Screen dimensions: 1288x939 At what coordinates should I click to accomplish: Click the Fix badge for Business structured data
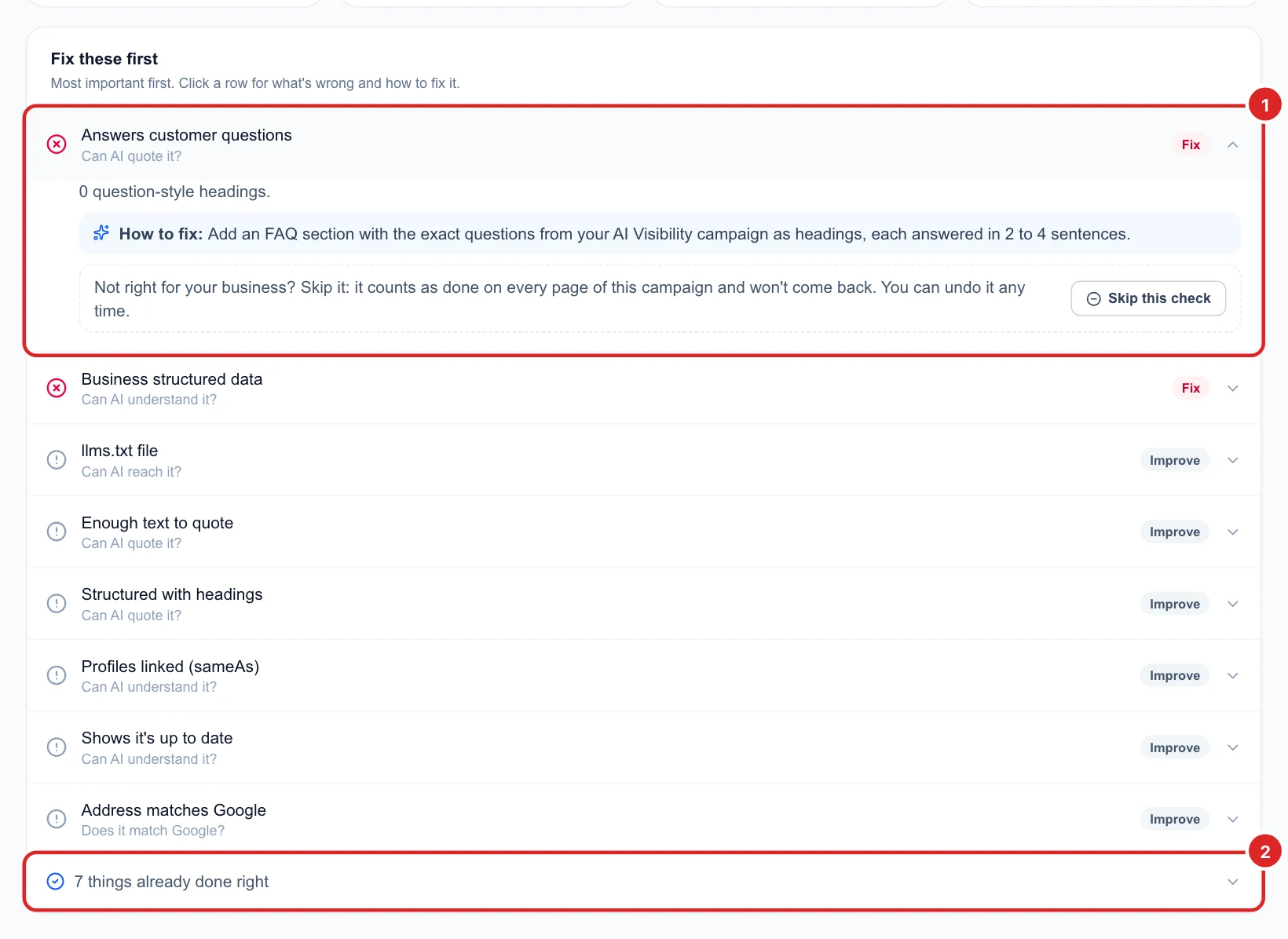tap(1191, 388)
